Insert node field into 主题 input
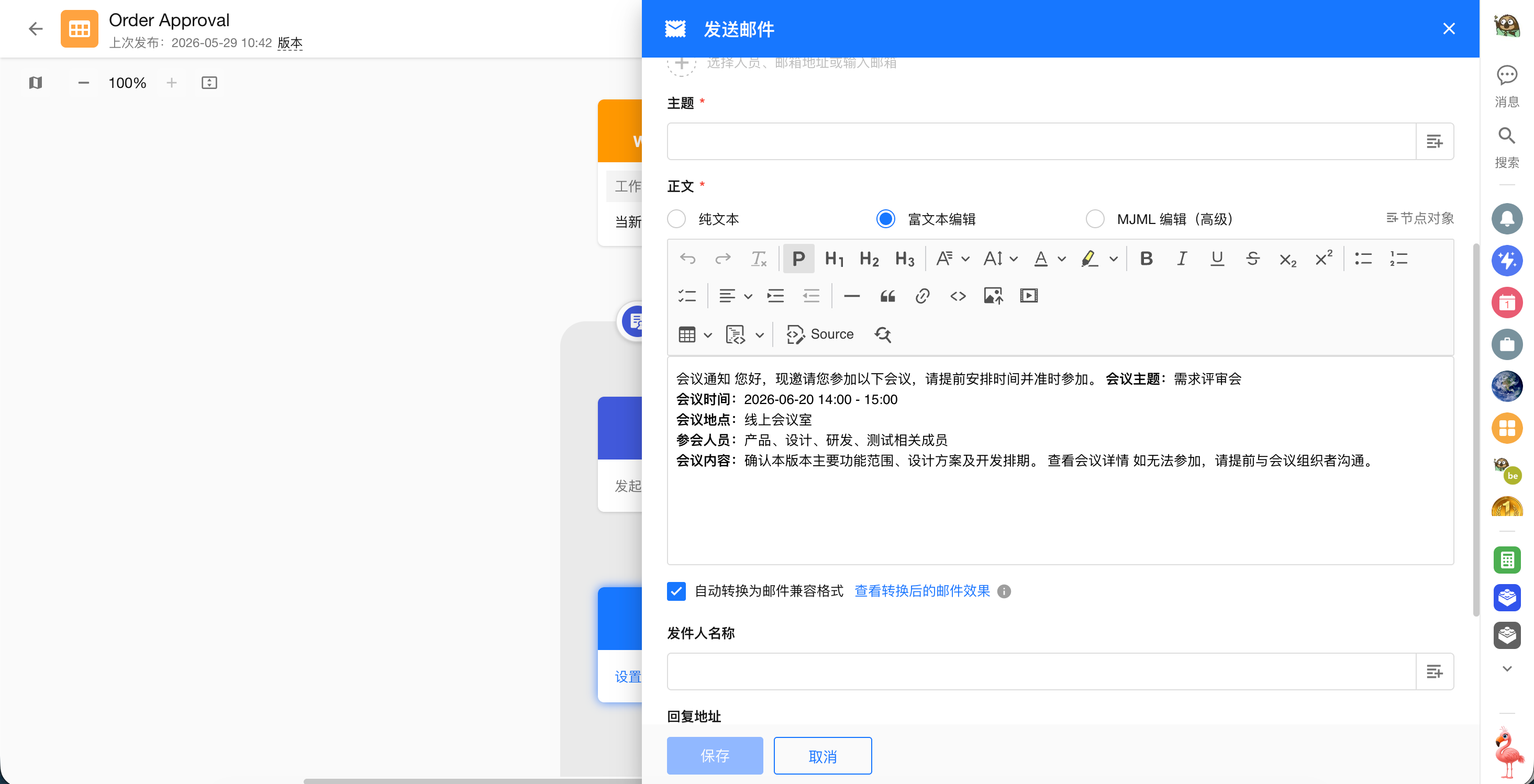 [1435, 142]
